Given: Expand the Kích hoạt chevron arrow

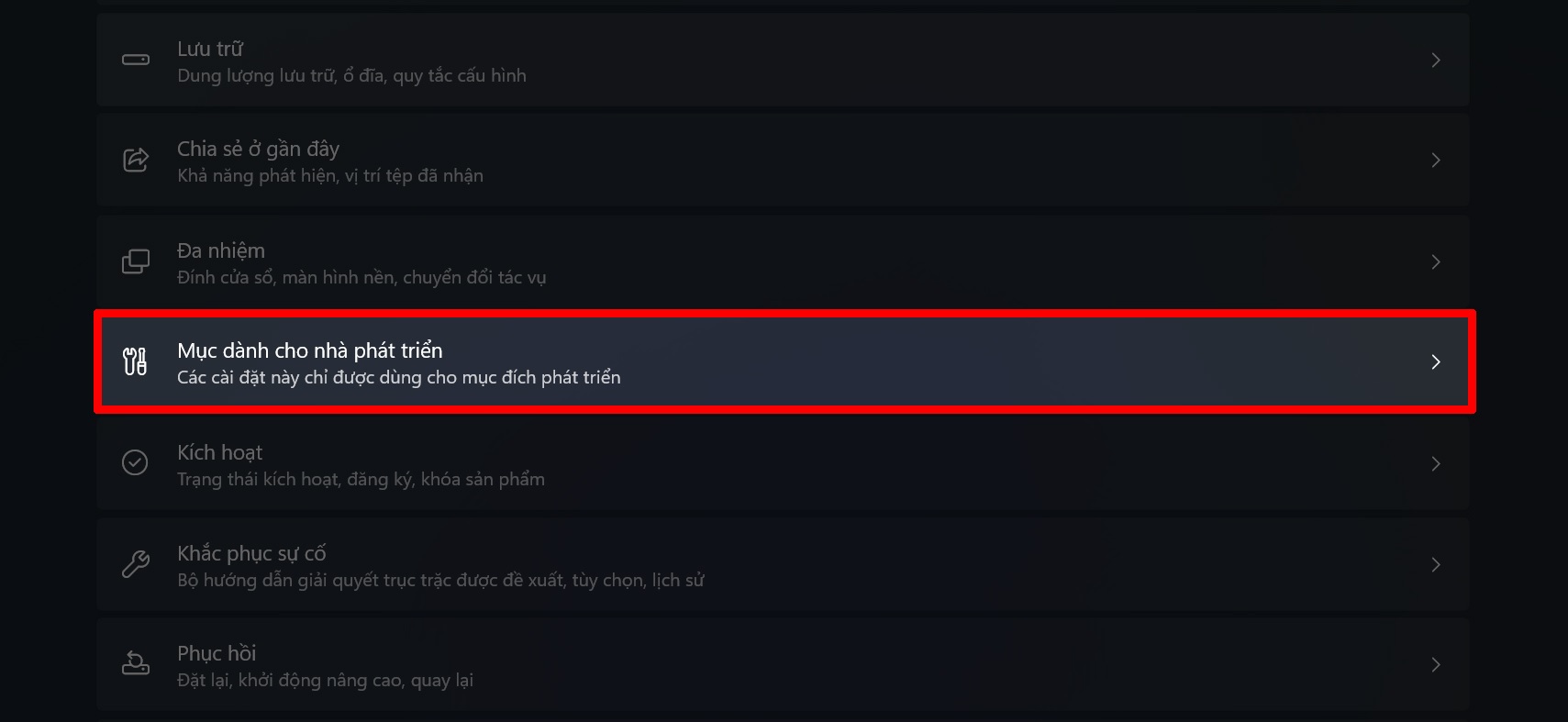Looking at the screenshot, I should (x=1436, y=463).
